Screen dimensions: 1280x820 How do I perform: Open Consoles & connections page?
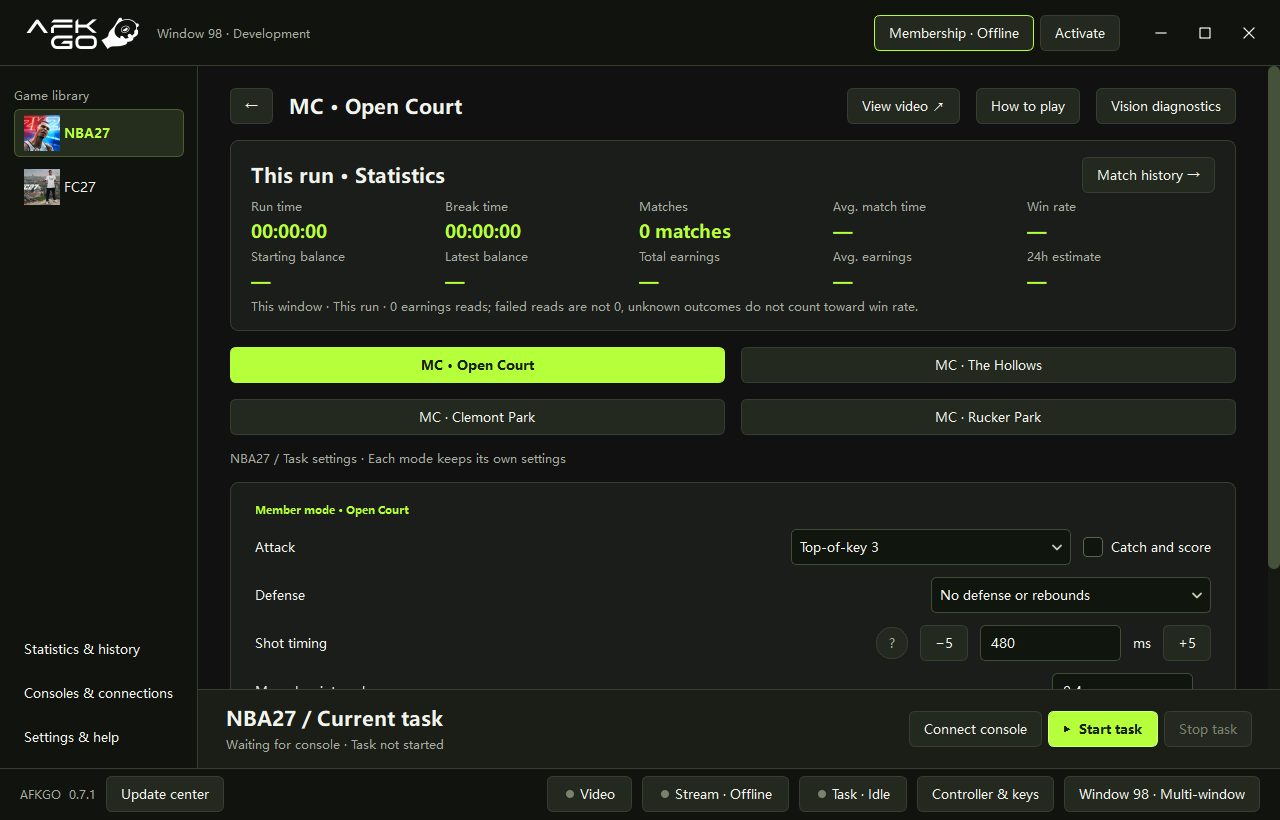pos(99,693)
